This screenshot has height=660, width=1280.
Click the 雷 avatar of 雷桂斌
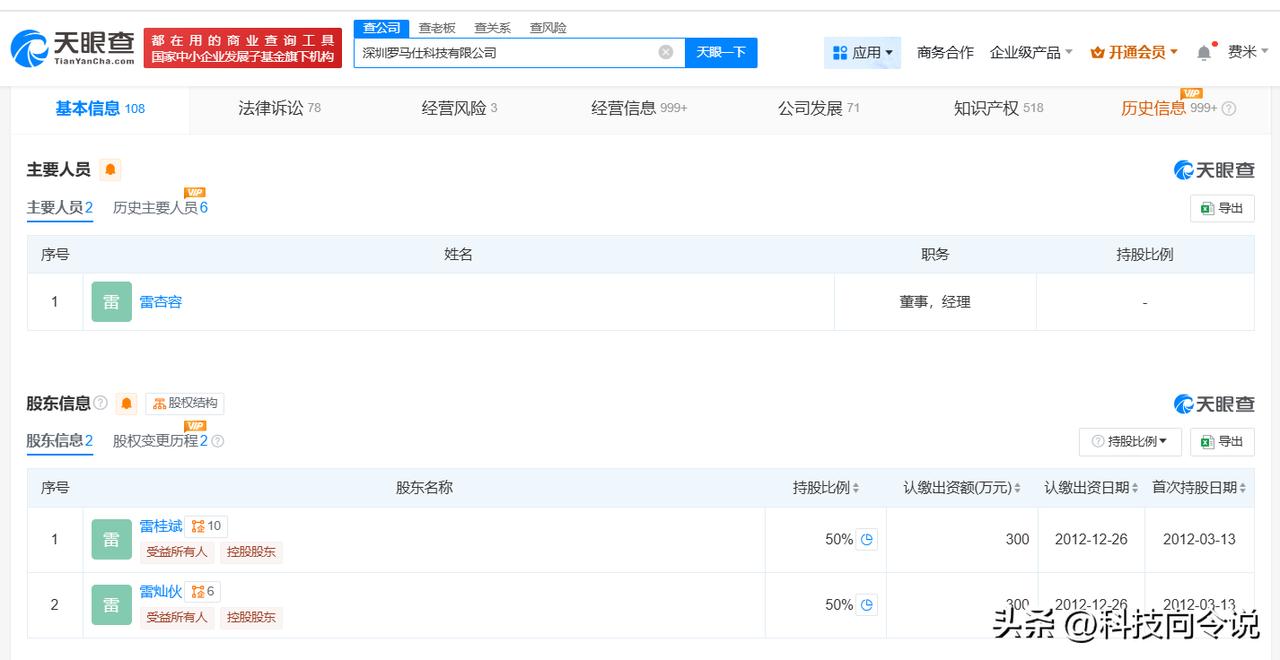pos(111,539)
